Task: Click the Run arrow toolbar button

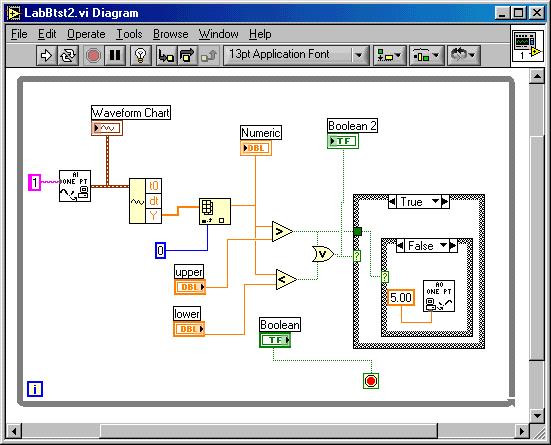Action: (46, 56)
